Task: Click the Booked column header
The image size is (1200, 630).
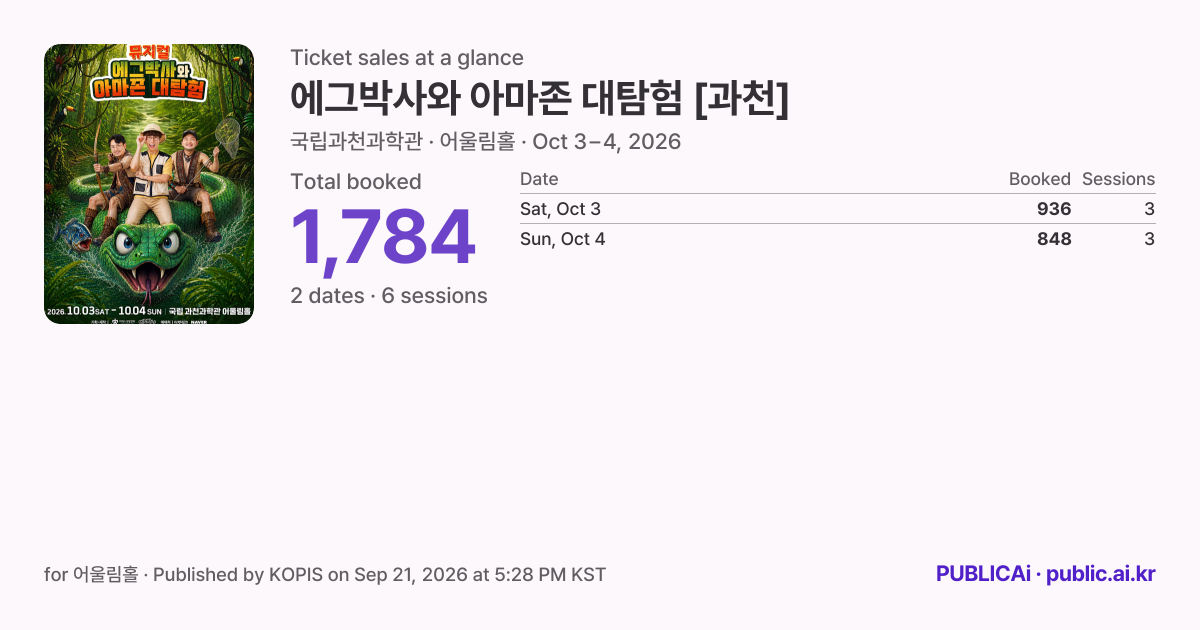Action: click(1039, 179)
